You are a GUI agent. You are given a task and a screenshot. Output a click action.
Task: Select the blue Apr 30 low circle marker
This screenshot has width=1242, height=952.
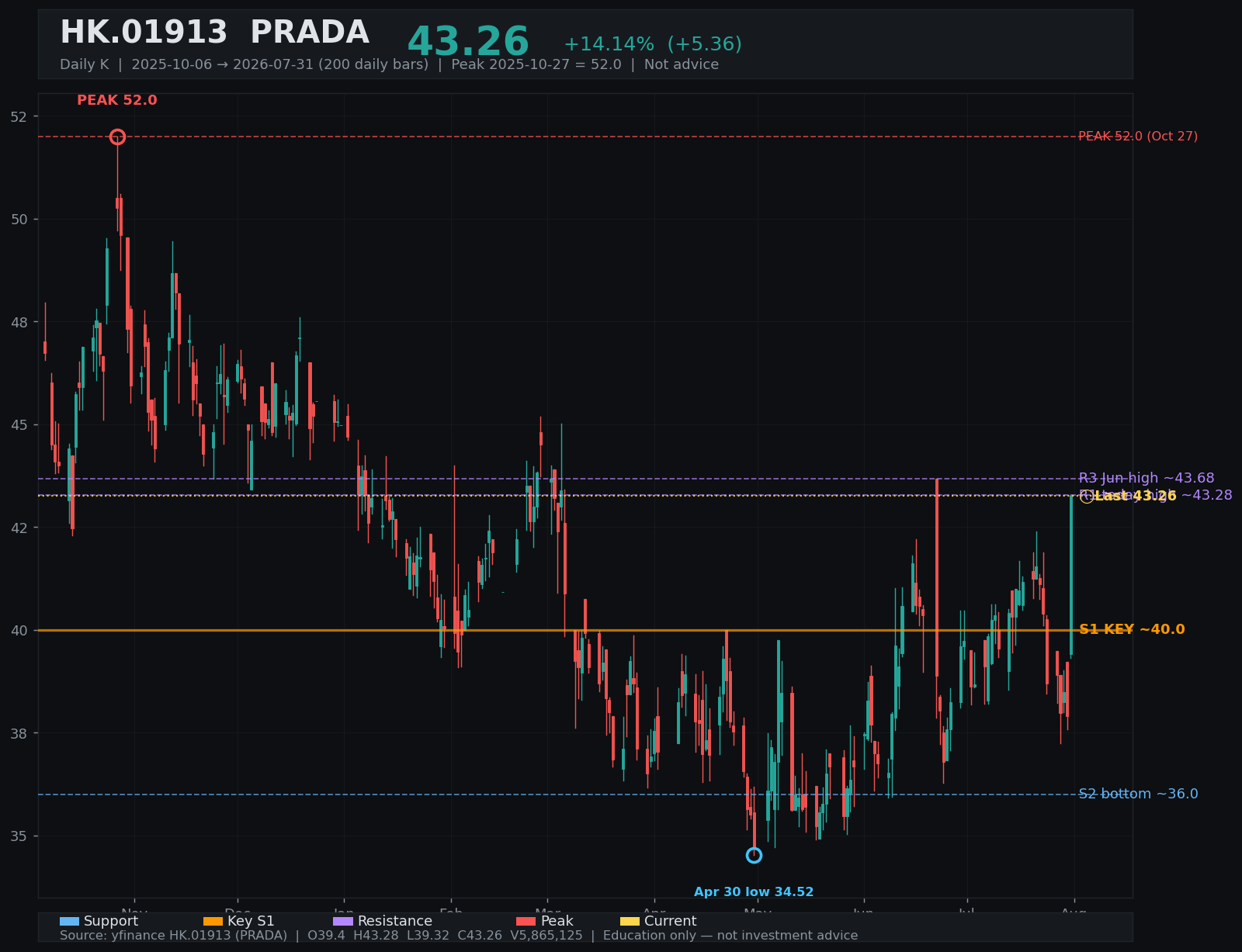754,855
